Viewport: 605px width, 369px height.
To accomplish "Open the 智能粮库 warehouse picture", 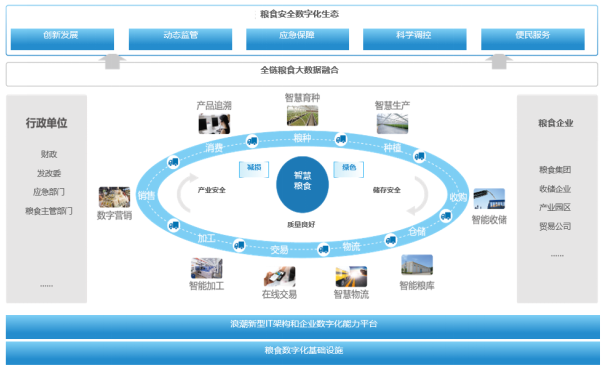I will 417,265.
